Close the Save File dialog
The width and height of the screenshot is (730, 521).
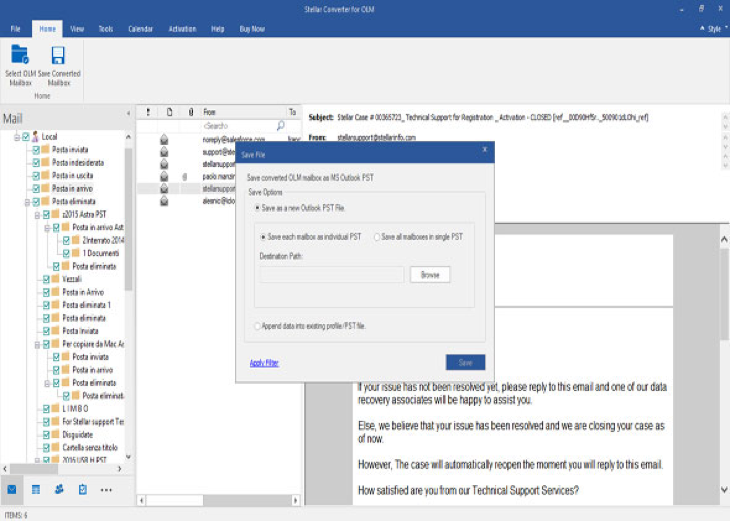[x=485, y=149]
